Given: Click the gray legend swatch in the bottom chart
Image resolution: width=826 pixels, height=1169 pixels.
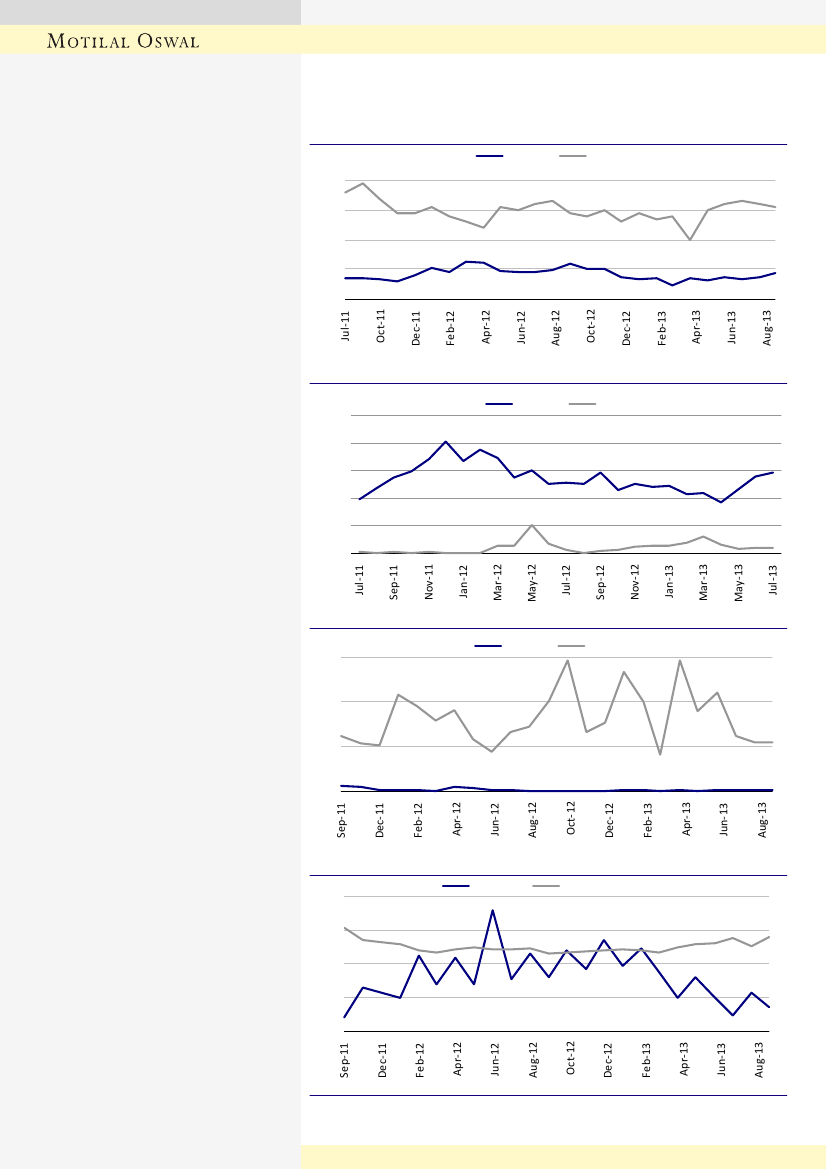Looking at the screenshot, I should (545, 886).
